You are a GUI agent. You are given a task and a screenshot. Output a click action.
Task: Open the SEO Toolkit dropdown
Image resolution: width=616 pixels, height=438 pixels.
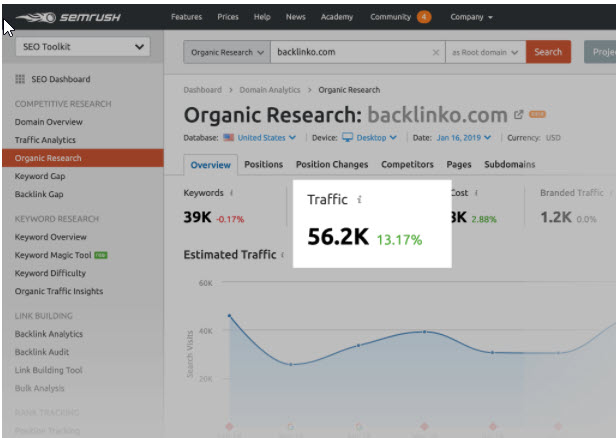point(83,47)
